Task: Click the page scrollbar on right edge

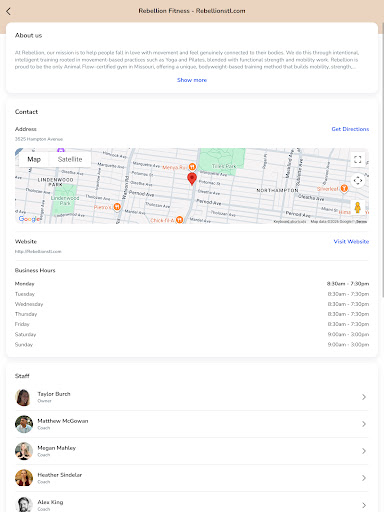Action: (x=383, y=160)
